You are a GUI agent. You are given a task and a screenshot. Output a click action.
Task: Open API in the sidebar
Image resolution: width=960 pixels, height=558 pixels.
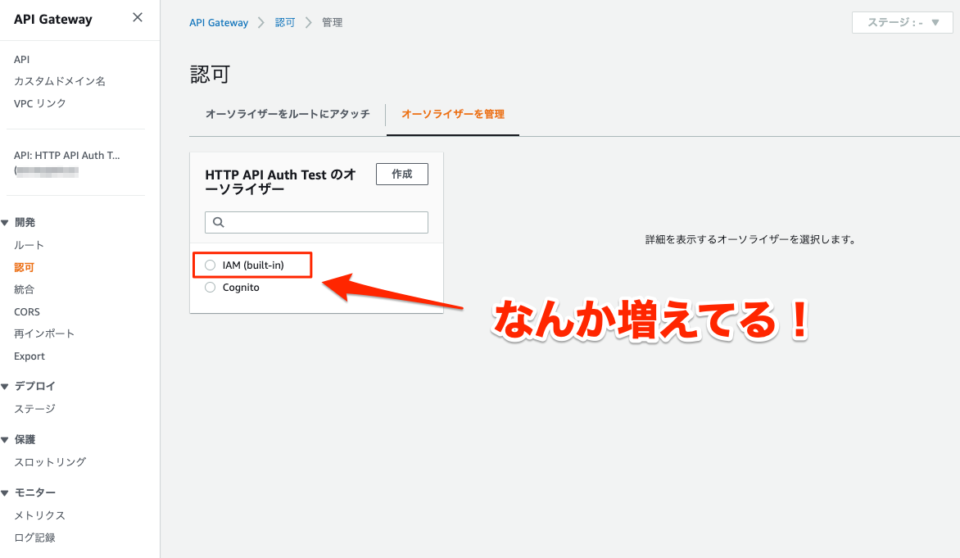[x=22, y=59]
